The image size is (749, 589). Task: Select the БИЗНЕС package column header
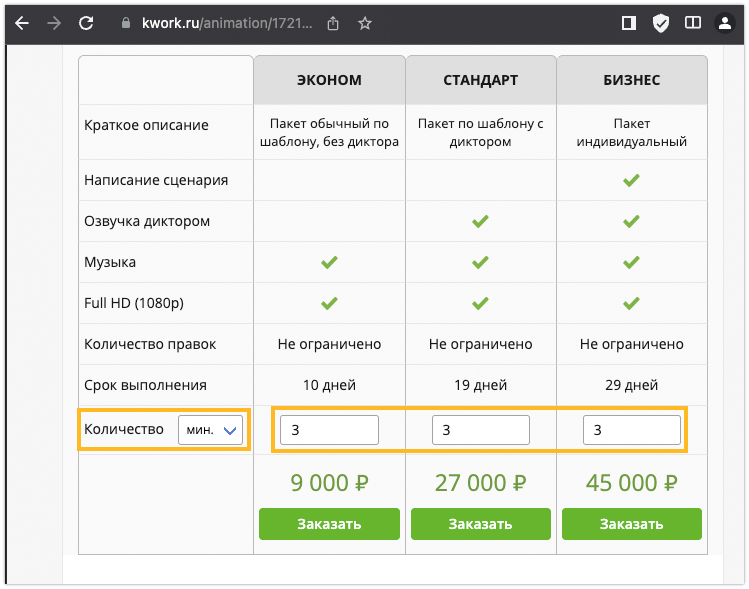point(632,80)
